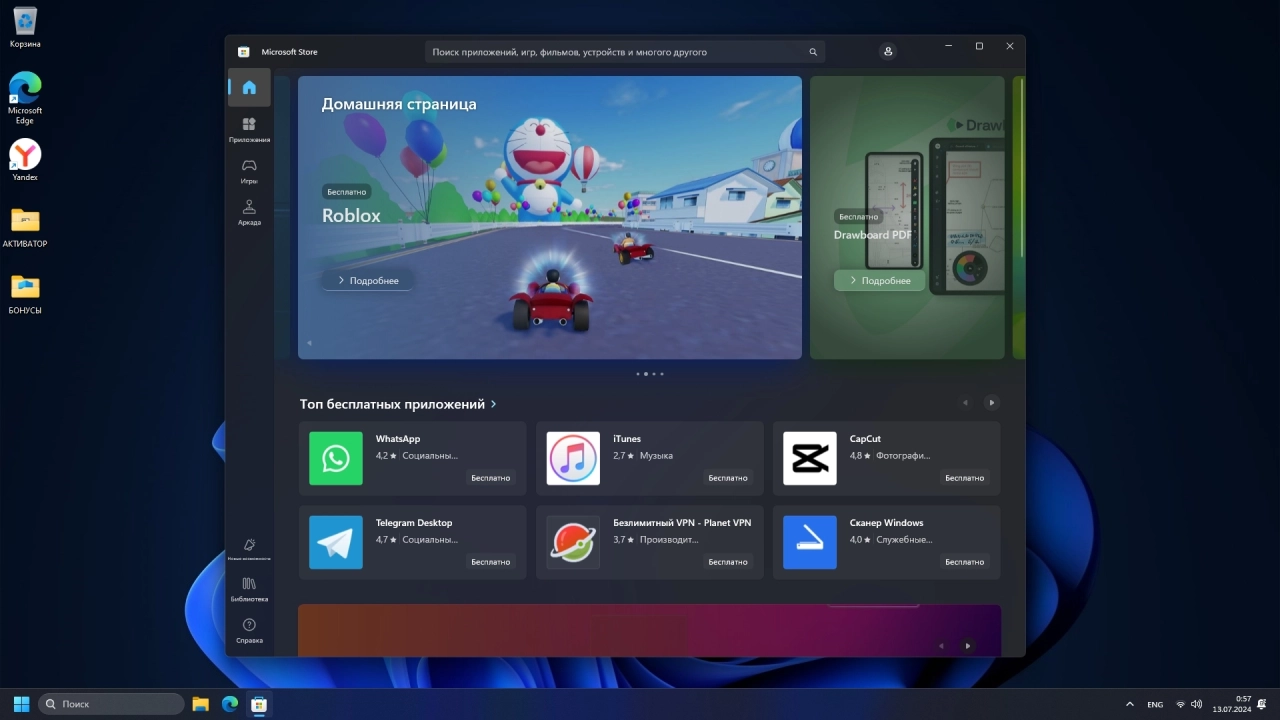This screenshot has height=720, width=1280.
Task: Open Microsoft Edge from the taskbar
Action: [x=229, y=704]
